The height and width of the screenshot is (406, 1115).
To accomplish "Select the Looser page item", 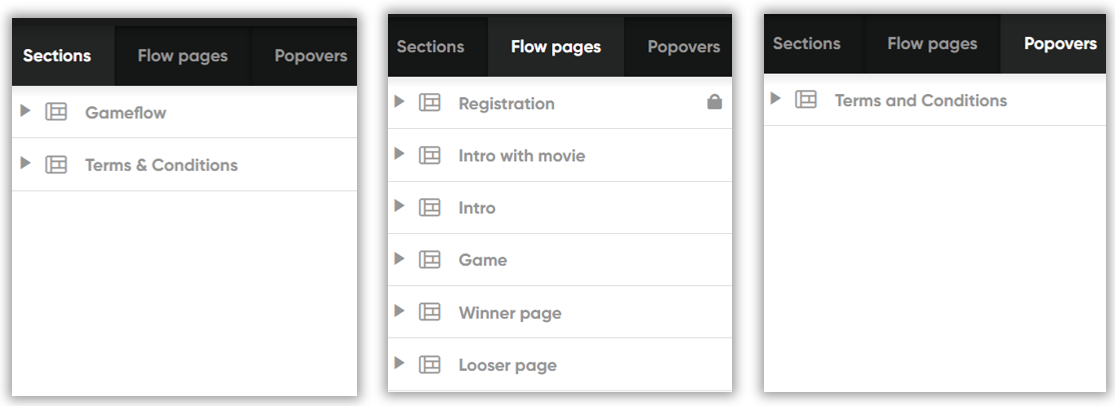I will pos(560,365).
